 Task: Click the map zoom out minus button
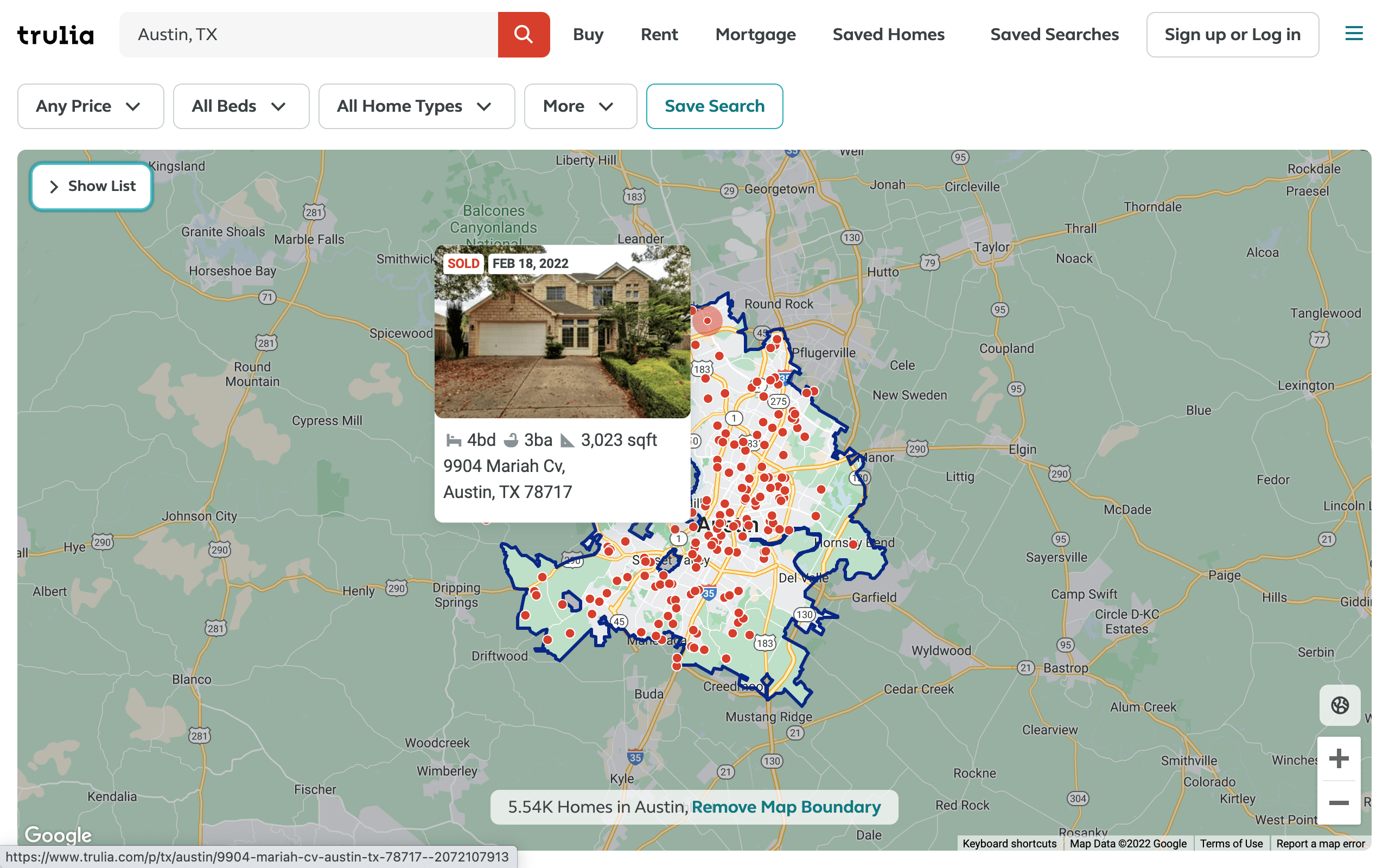(x=1338, y=802)
